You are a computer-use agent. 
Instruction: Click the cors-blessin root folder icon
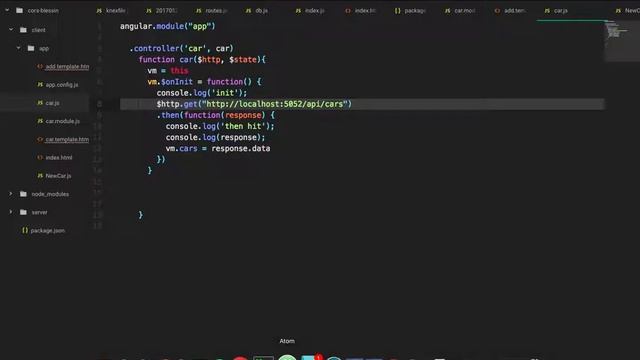(19, 11)
